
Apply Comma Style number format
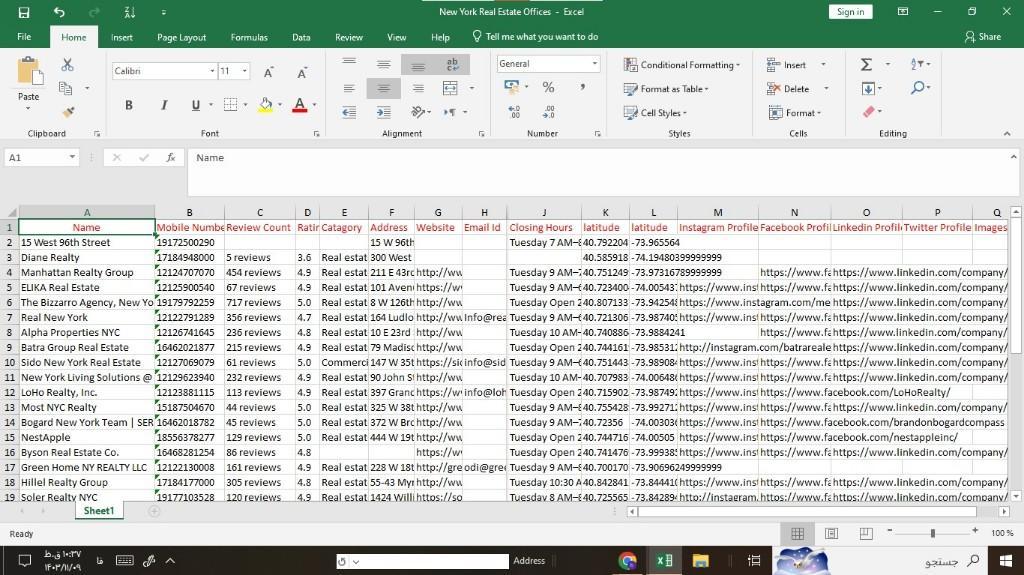[582, 87]
